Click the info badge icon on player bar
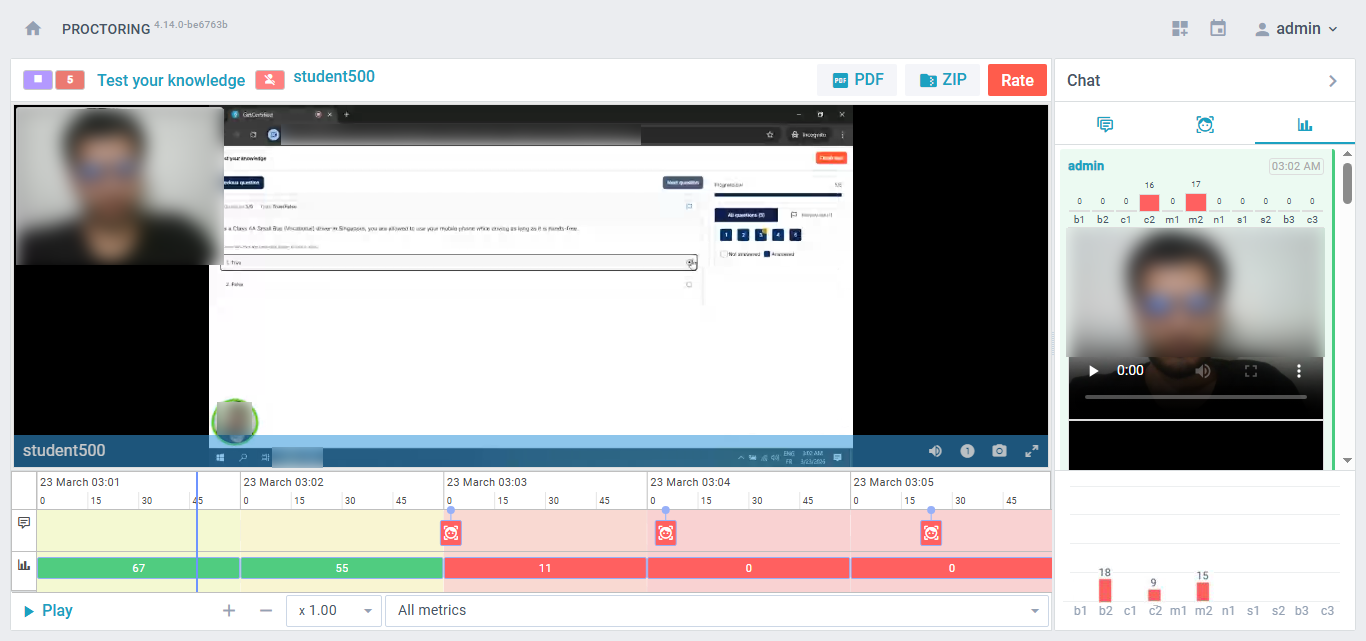 click(967, 451)
